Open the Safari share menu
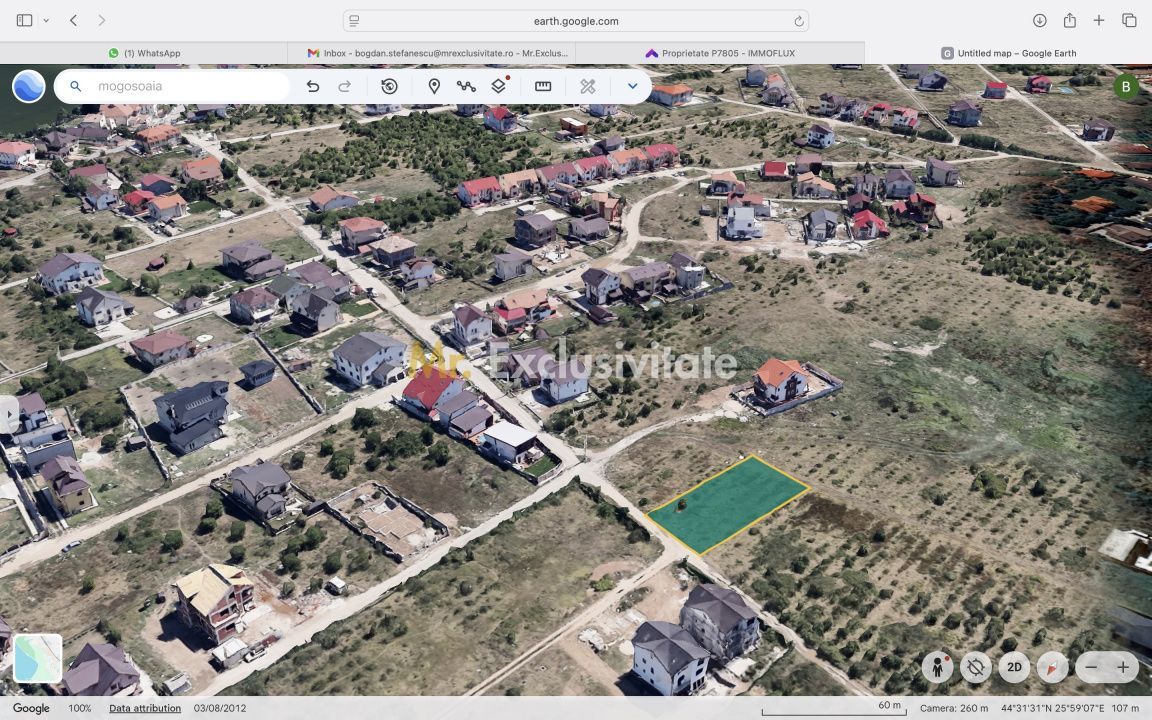The image size is (1152, 720). point(1070,21)
